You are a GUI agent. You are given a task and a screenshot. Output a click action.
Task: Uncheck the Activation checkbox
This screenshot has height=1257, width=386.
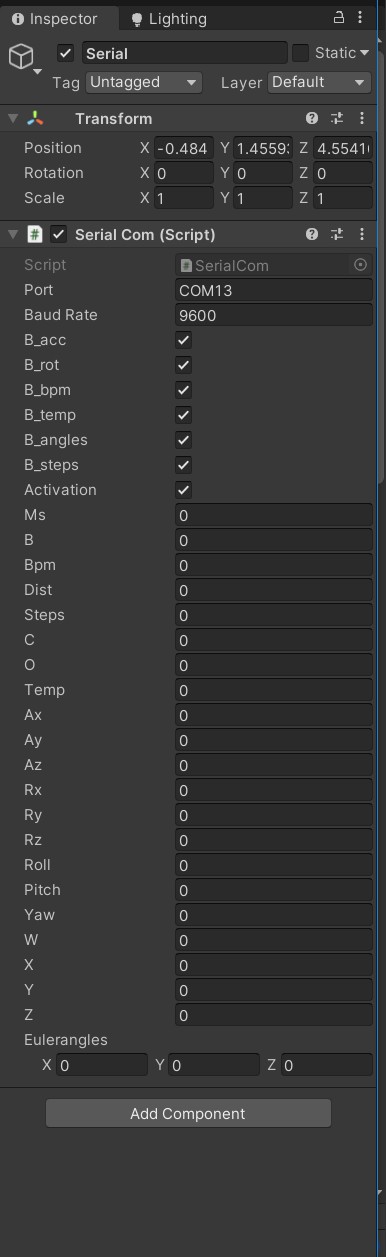[x=184, y=490]
